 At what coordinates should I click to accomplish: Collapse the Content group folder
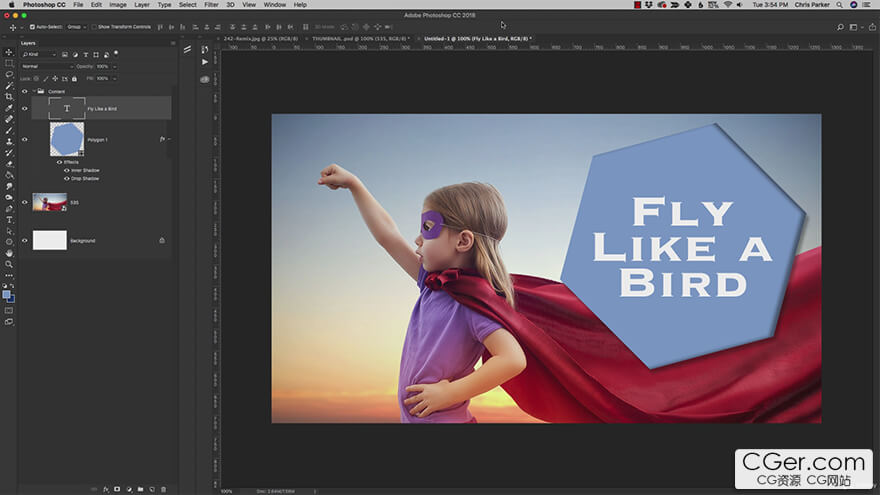point(34,91)
